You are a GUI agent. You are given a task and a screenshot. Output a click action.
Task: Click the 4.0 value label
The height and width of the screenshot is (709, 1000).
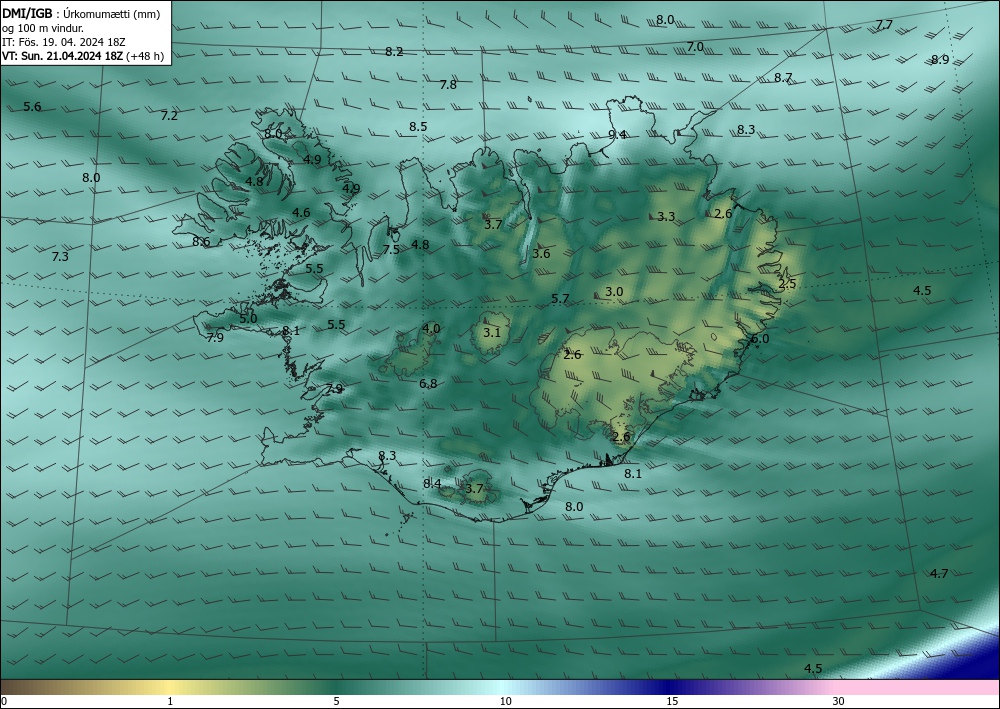pyautogui.click(x=431, y=328)
